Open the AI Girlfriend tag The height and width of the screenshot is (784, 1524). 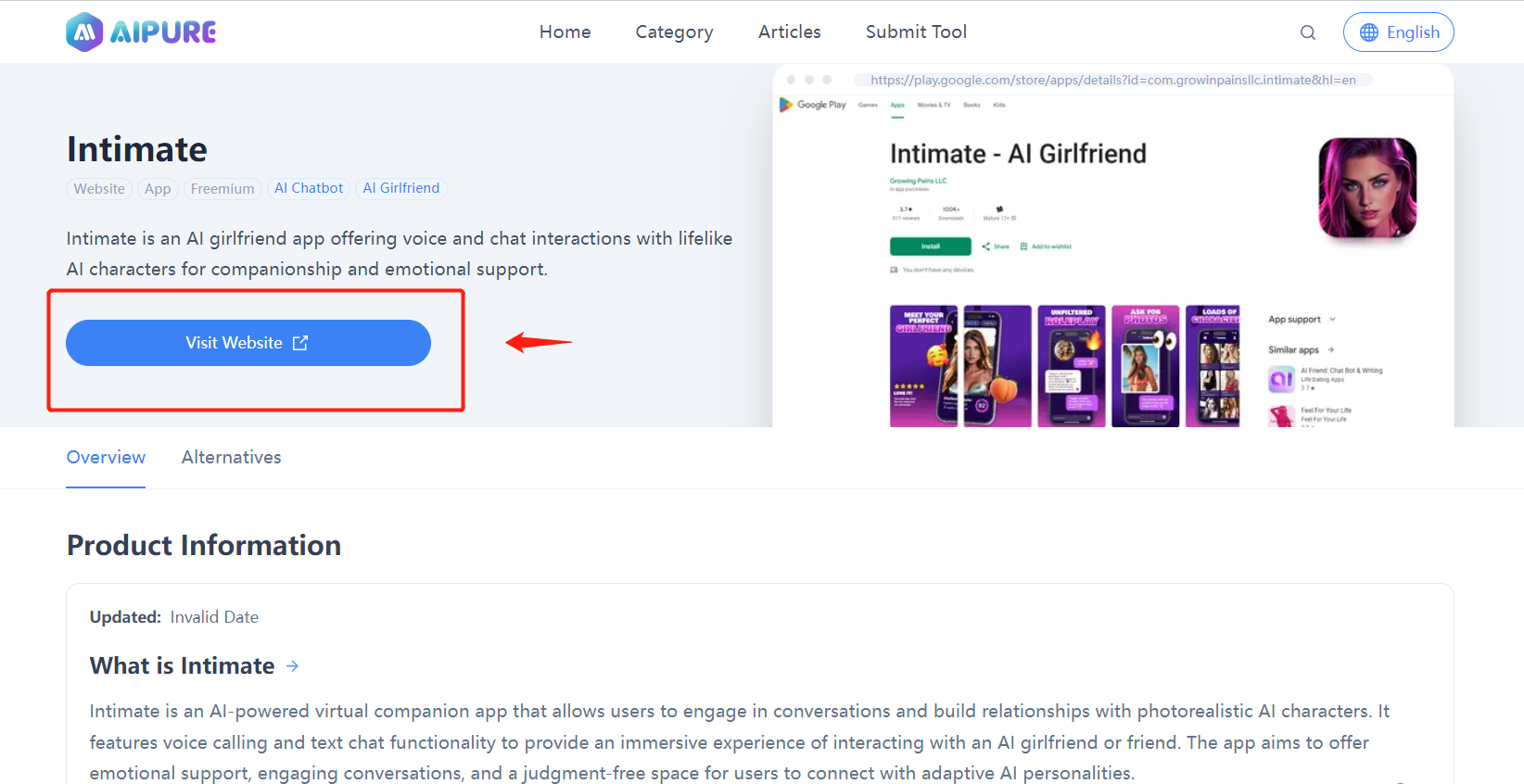401,188
